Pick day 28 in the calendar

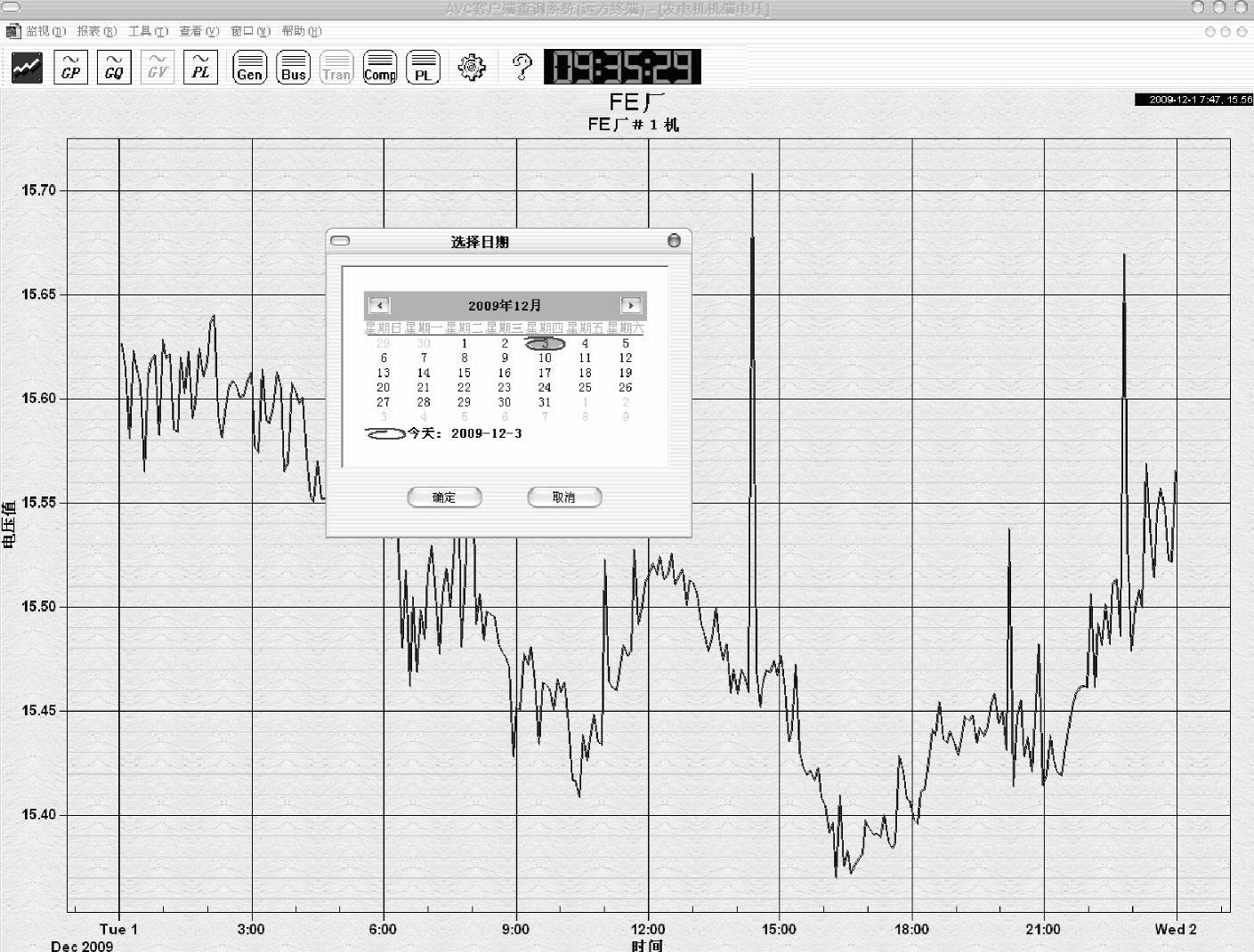424,402
